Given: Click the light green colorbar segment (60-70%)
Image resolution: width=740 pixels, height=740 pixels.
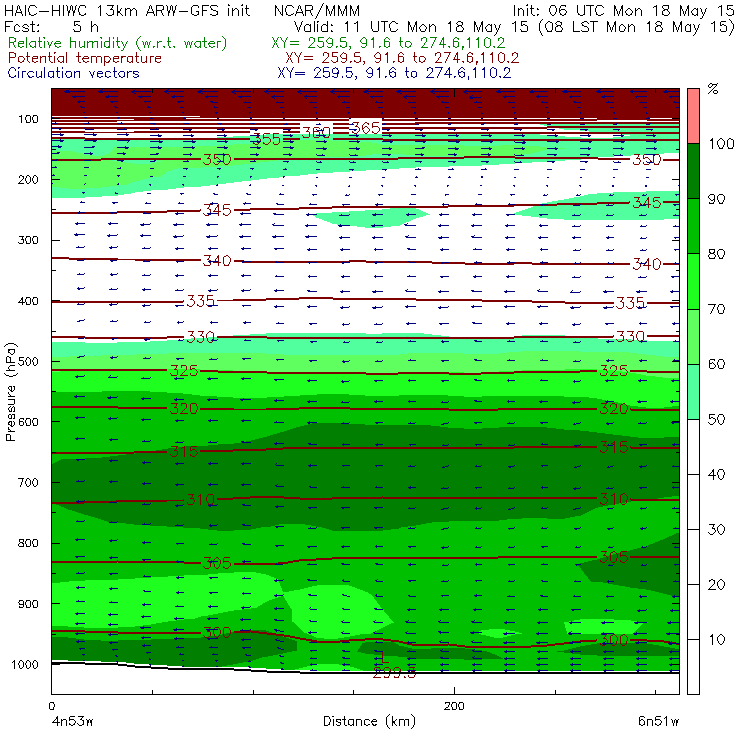Looking at the screenshot, I should tap(693, 336).
